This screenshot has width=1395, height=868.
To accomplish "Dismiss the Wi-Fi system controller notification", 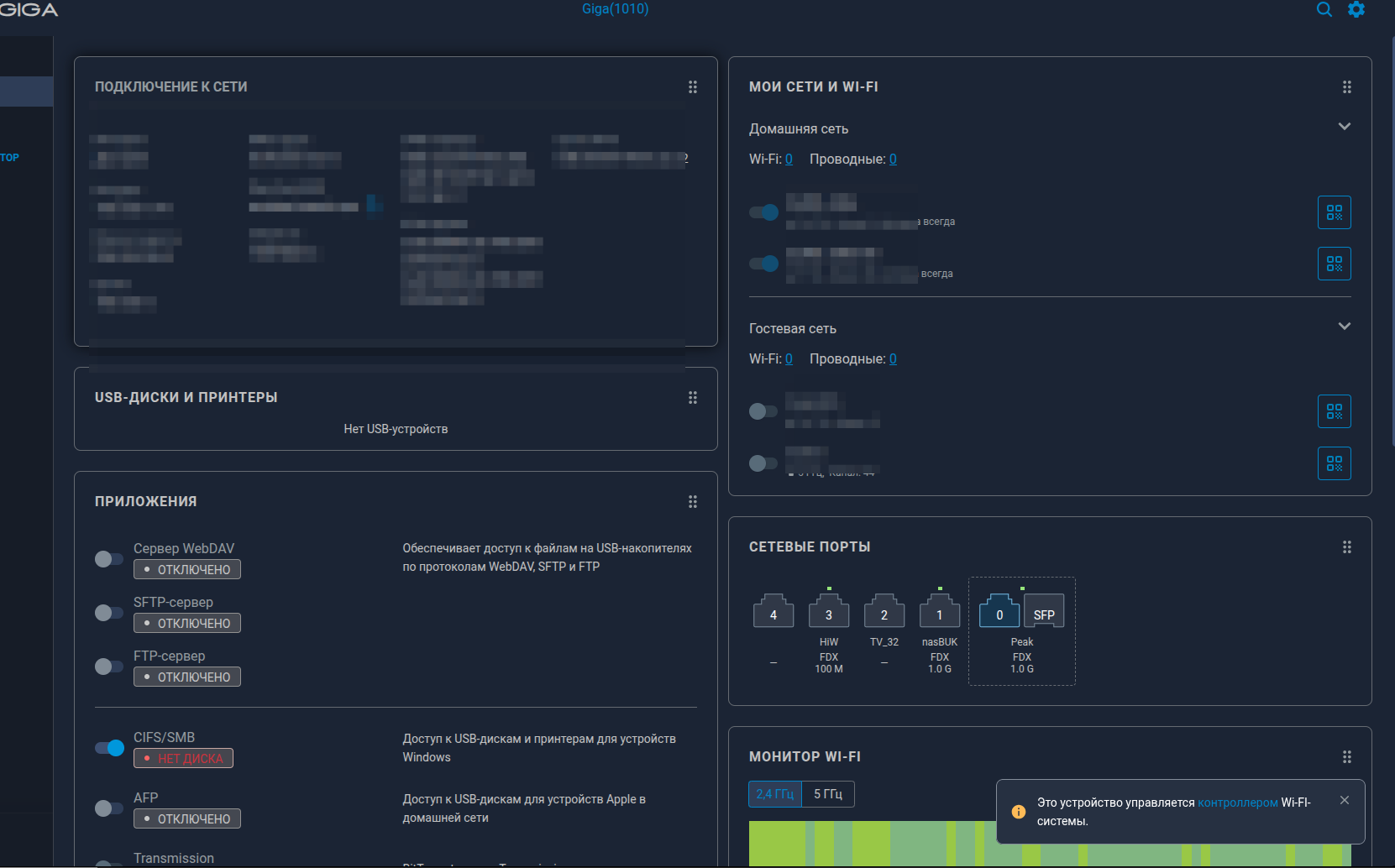I will pyautogui.click(x=1345, y=800).
